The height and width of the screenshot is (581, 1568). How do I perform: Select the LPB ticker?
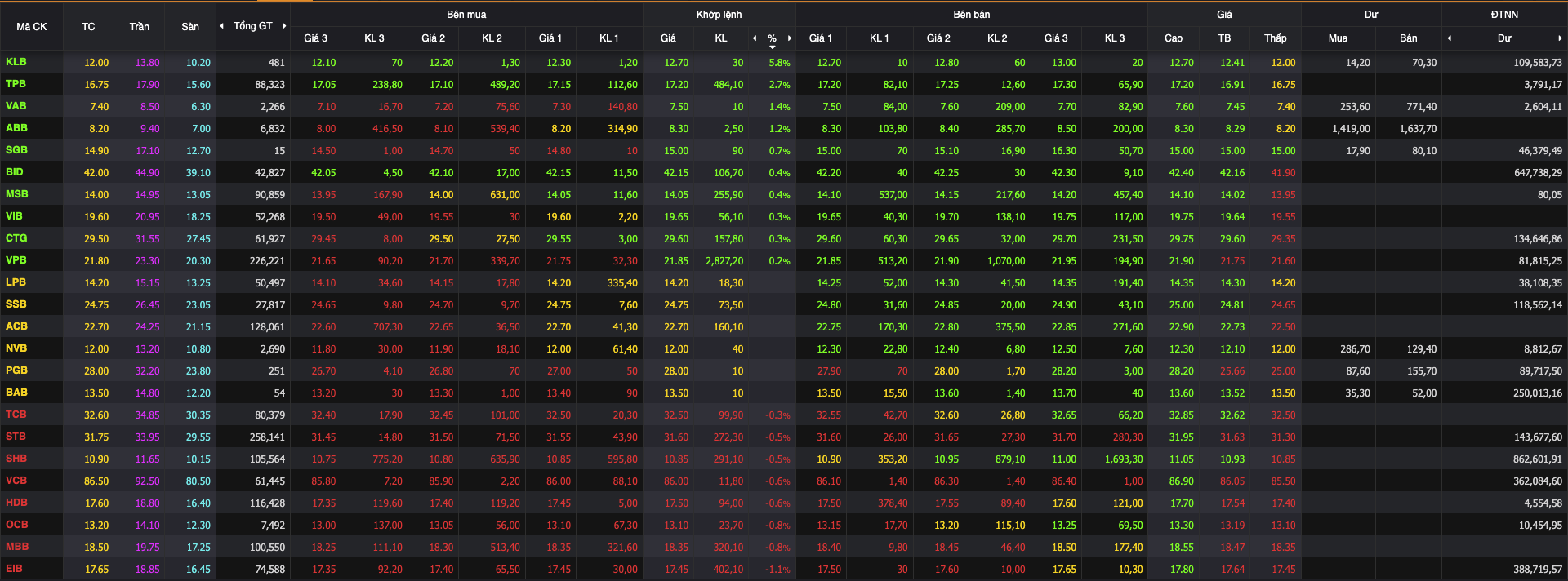pyautogui.click(x=16, y=282)
